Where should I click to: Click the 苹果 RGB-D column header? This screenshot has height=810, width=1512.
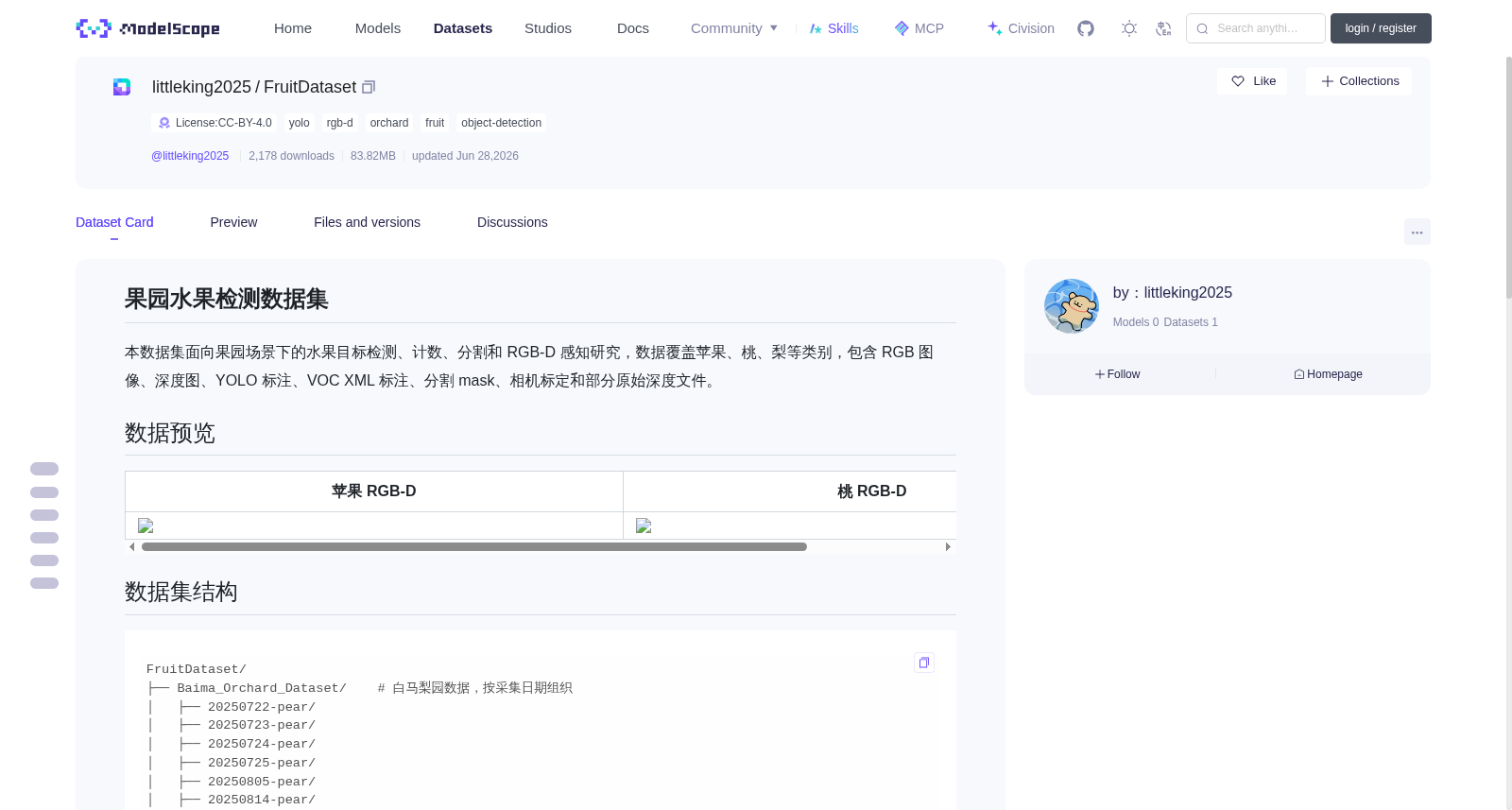click(x=374, y=491)
